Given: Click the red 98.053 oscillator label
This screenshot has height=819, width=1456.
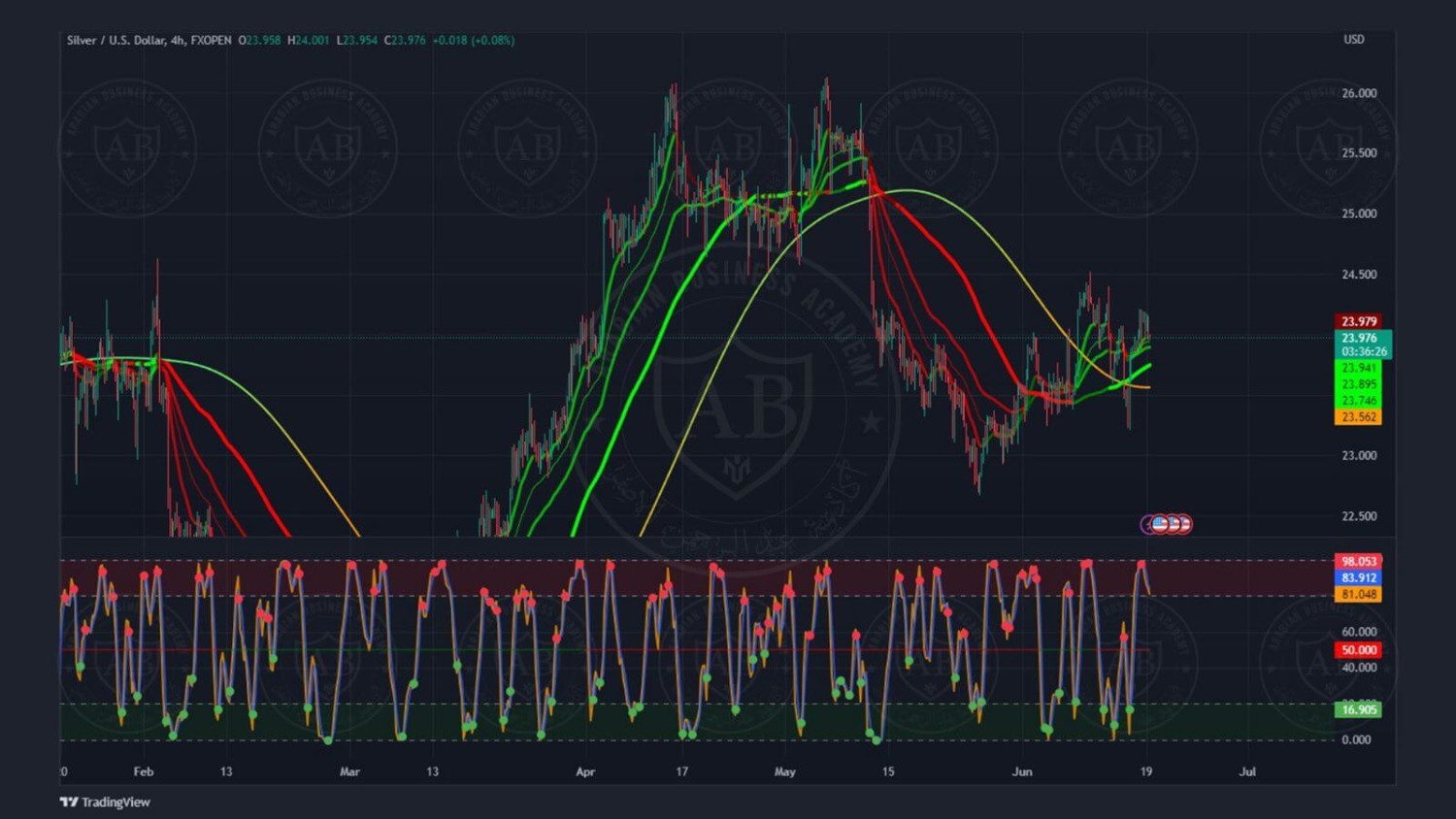Looking at the screenshot, I should pos(1359,561).
